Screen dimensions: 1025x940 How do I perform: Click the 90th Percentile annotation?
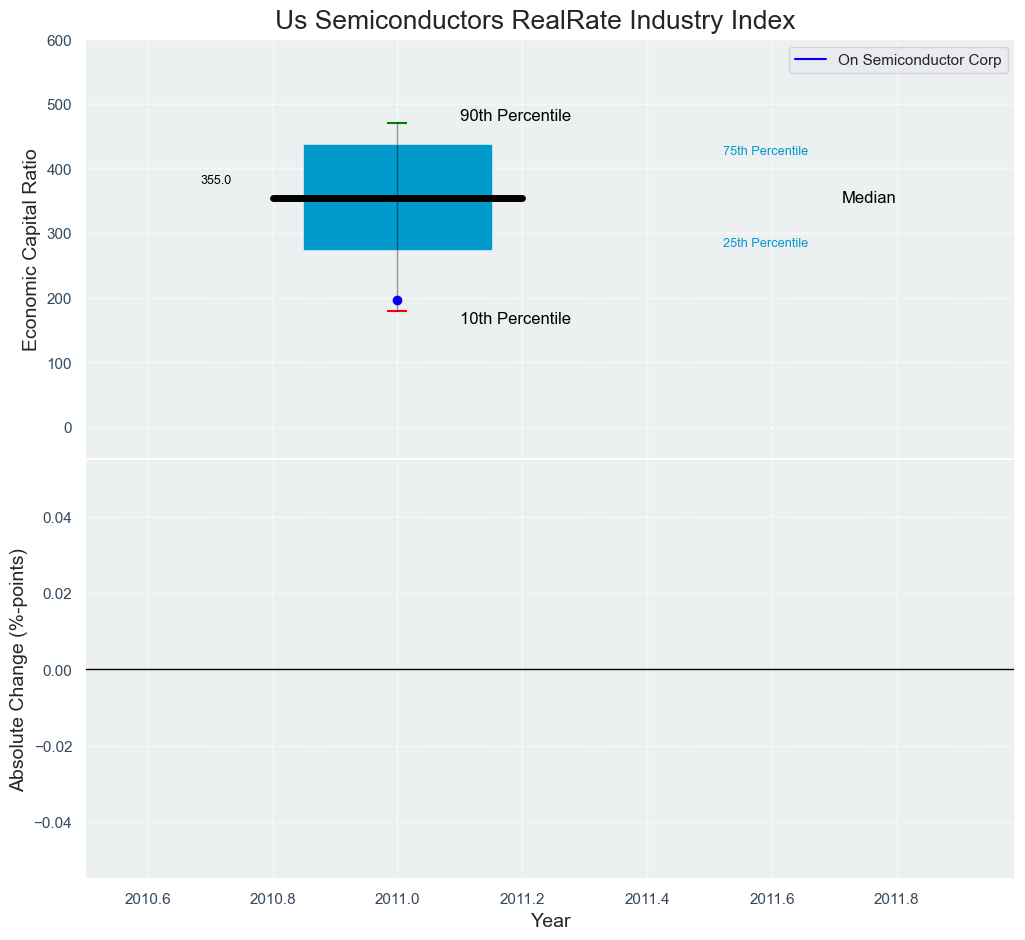(515, 116)
